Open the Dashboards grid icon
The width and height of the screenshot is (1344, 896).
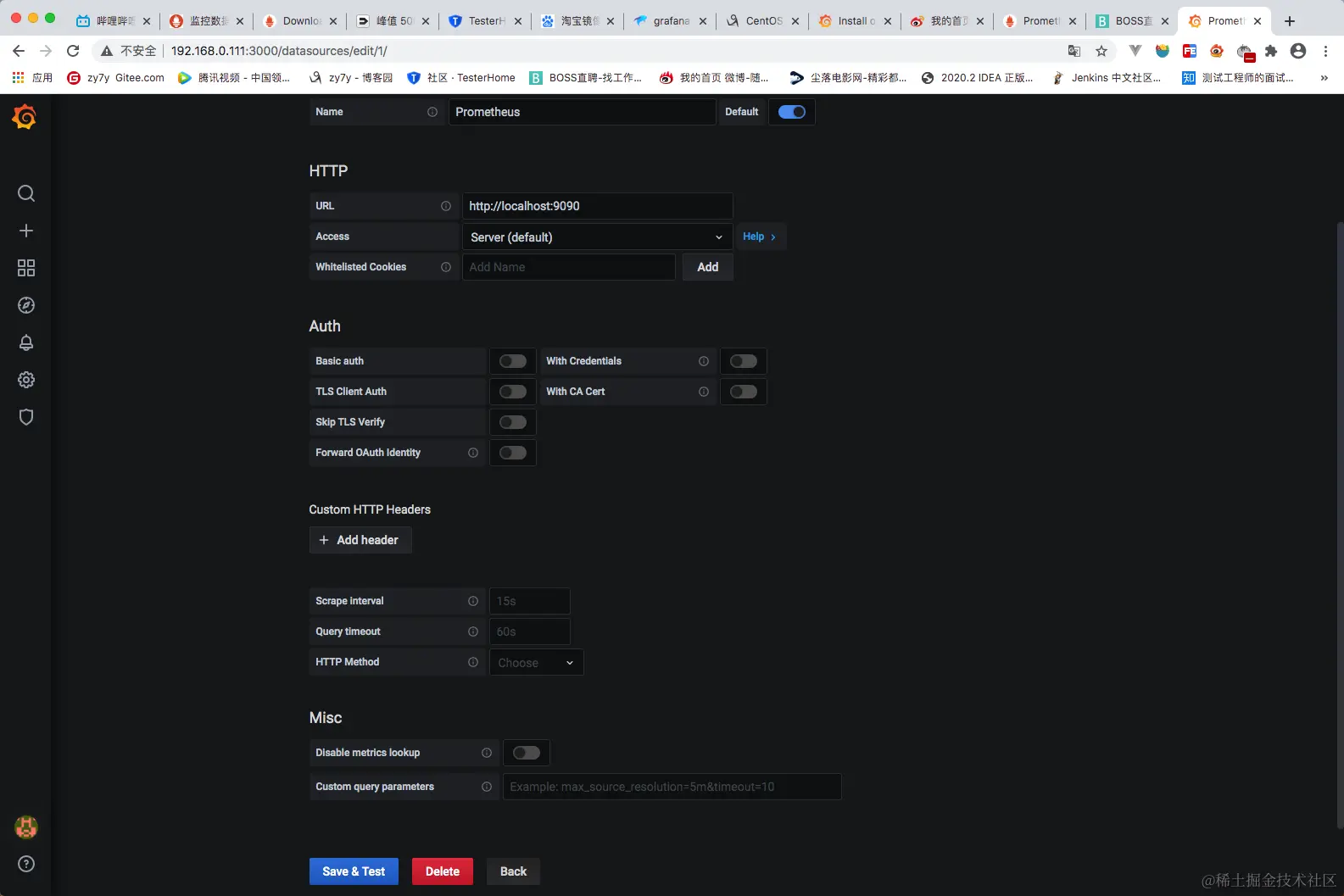(26, 268)
